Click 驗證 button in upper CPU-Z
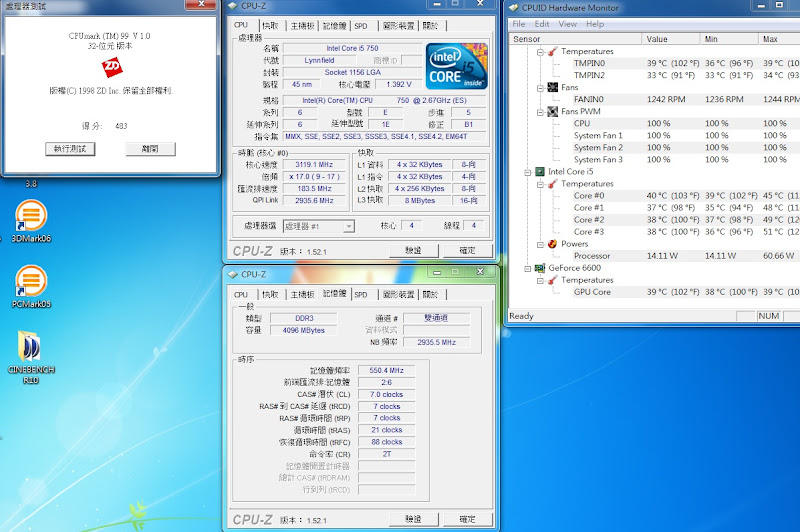 (413, 250)
